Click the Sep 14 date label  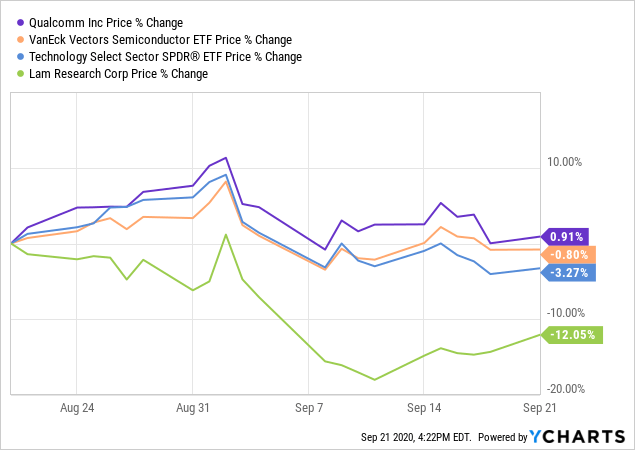(424, 408)
